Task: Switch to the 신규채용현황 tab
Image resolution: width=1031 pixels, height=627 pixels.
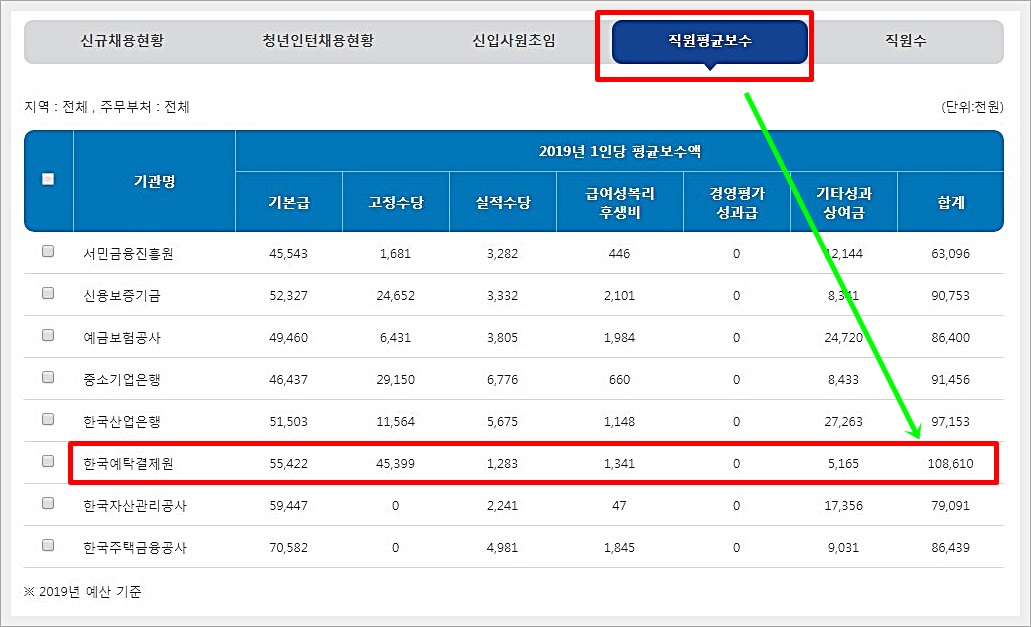Action: [x=122, y=41]
